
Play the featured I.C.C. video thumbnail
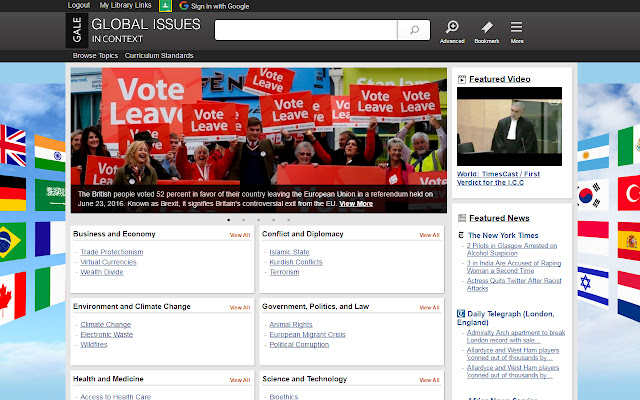(509, 126)
